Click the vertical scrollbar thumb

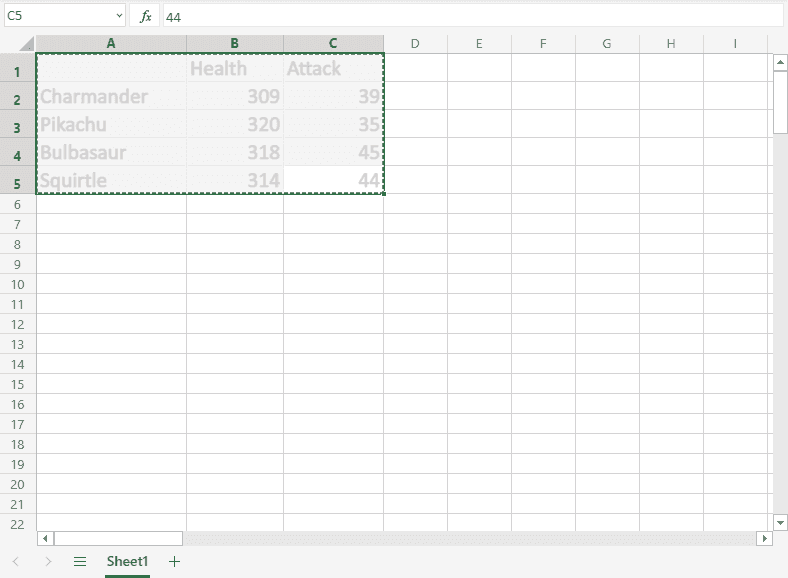[780, 102]
